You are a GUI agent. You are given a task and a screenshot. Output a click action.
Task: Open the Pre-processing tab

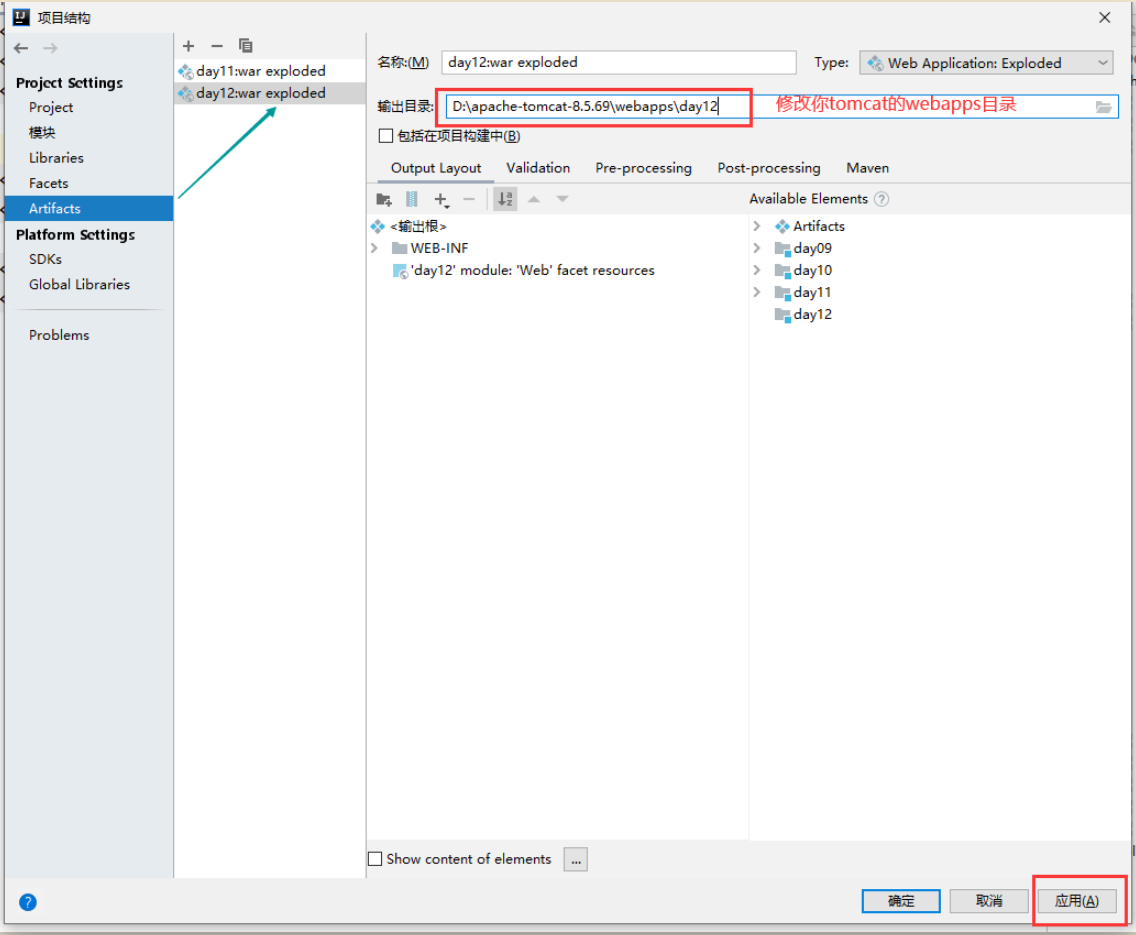pos(643,168)
